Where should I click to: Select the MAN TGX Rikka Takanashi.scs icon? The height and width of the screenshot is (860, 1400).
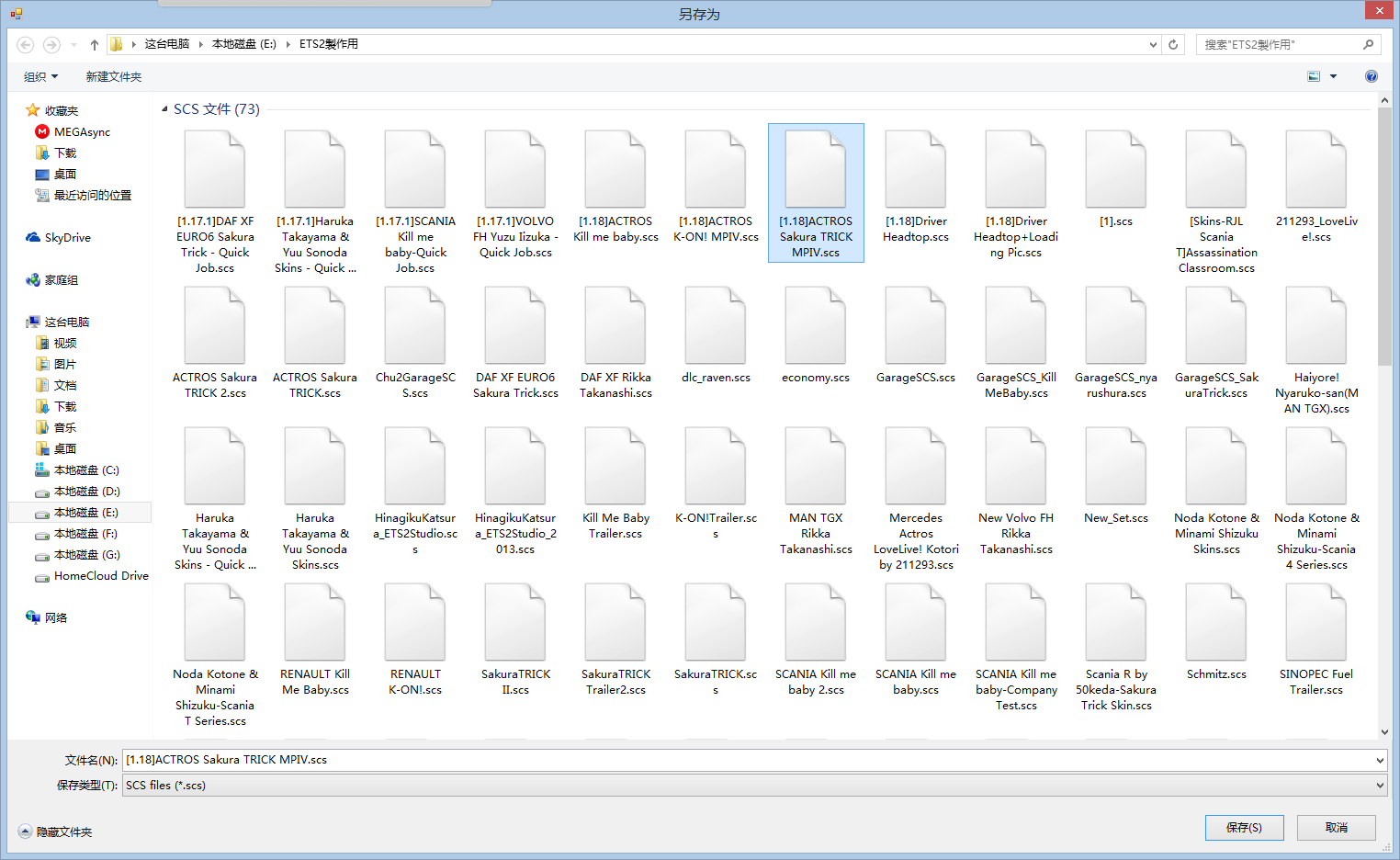coord(816,467)
